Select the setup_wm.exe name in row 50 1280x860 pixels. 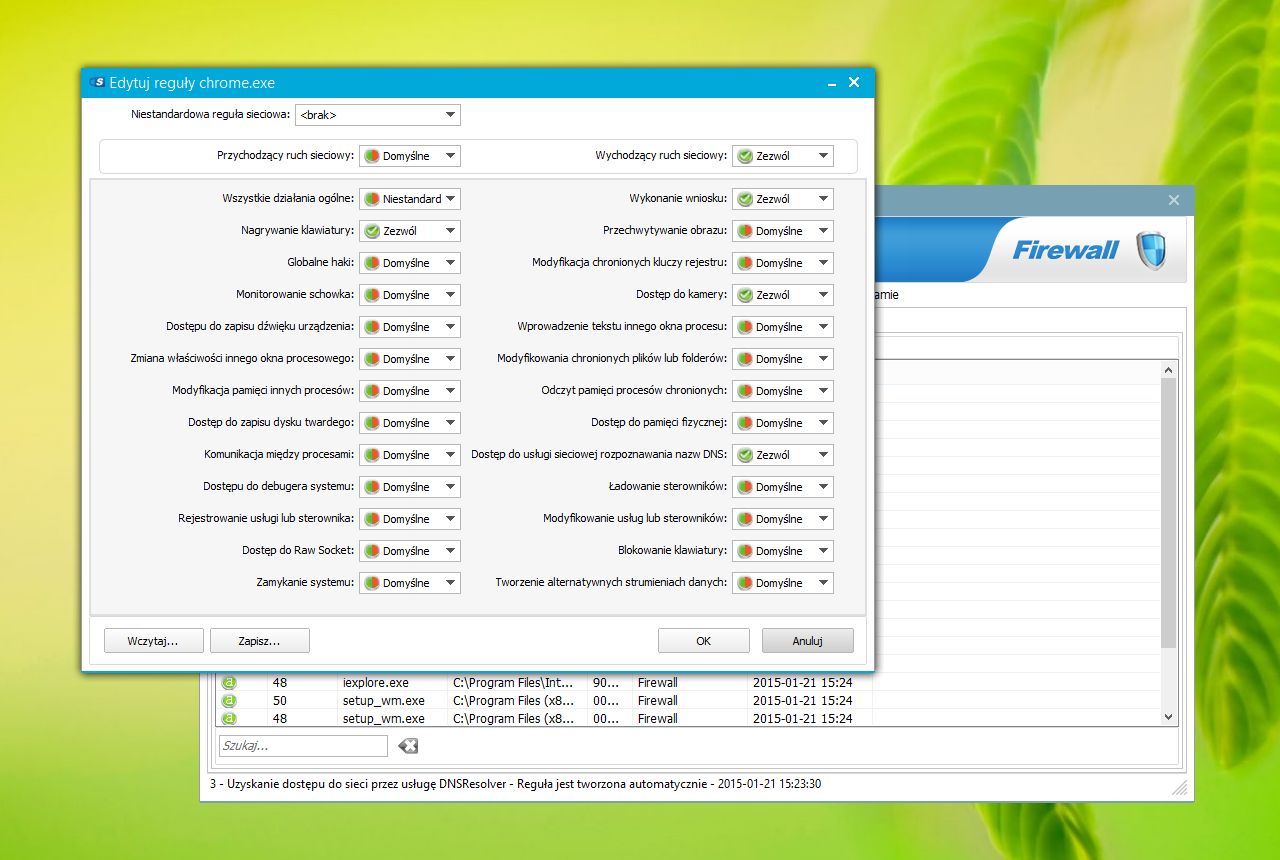(384, 701)
